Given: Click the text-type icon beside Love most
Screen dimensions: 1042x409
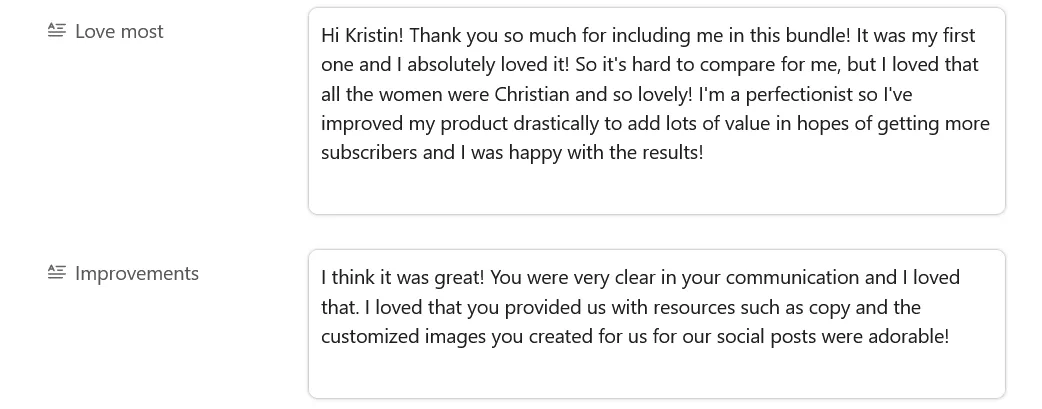Looking at the screenshot, I should tap(57, 31).
